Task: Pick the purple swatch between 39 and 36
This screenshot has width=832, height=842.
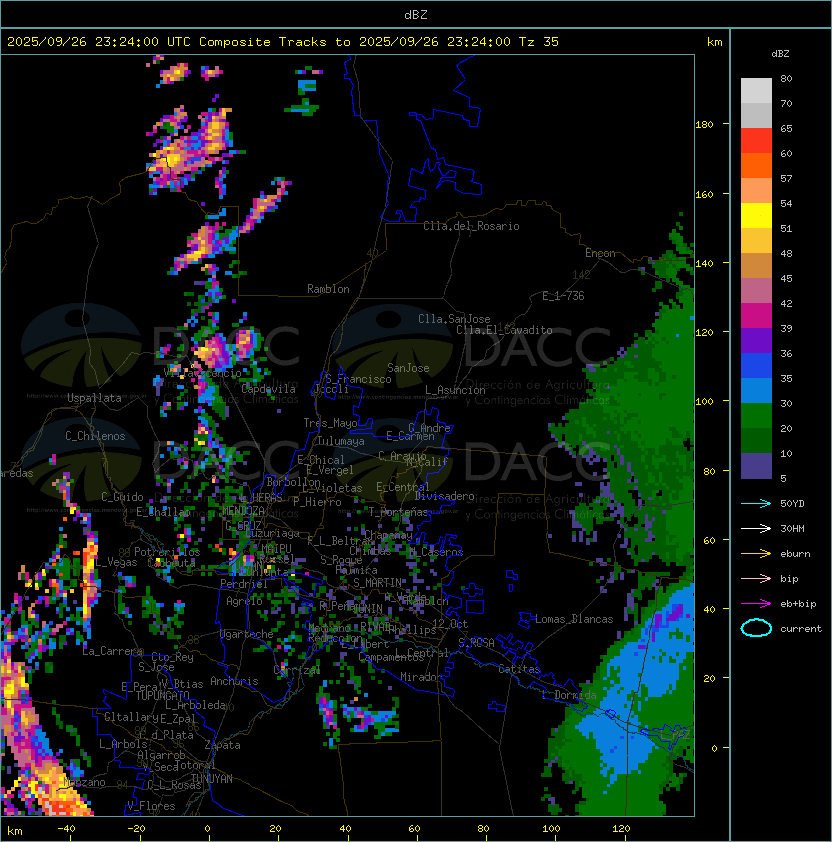Action: click(x=756, y=341)
